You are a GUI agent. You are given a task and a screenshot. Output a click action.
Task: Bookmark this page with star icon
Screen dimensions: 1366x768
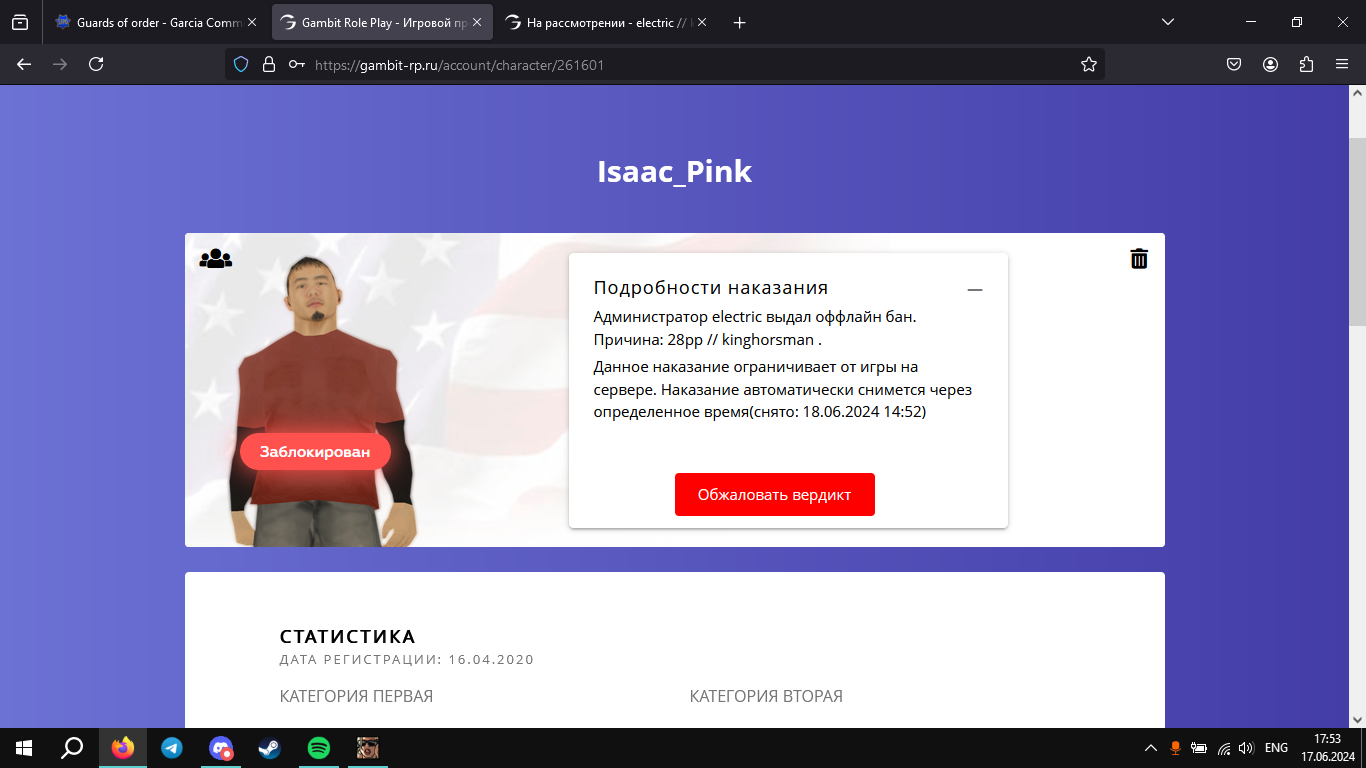click(x=1089, y=64)
